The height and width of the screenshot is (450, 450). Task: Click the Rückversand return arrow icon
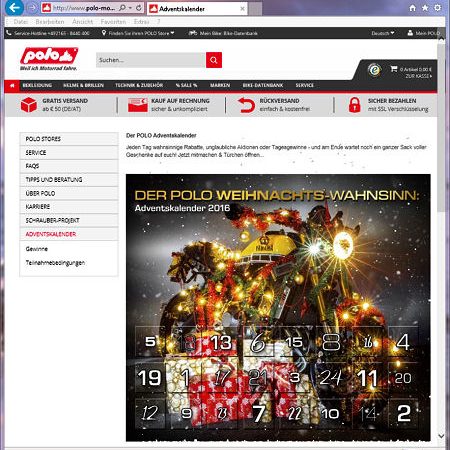point(246,105)
